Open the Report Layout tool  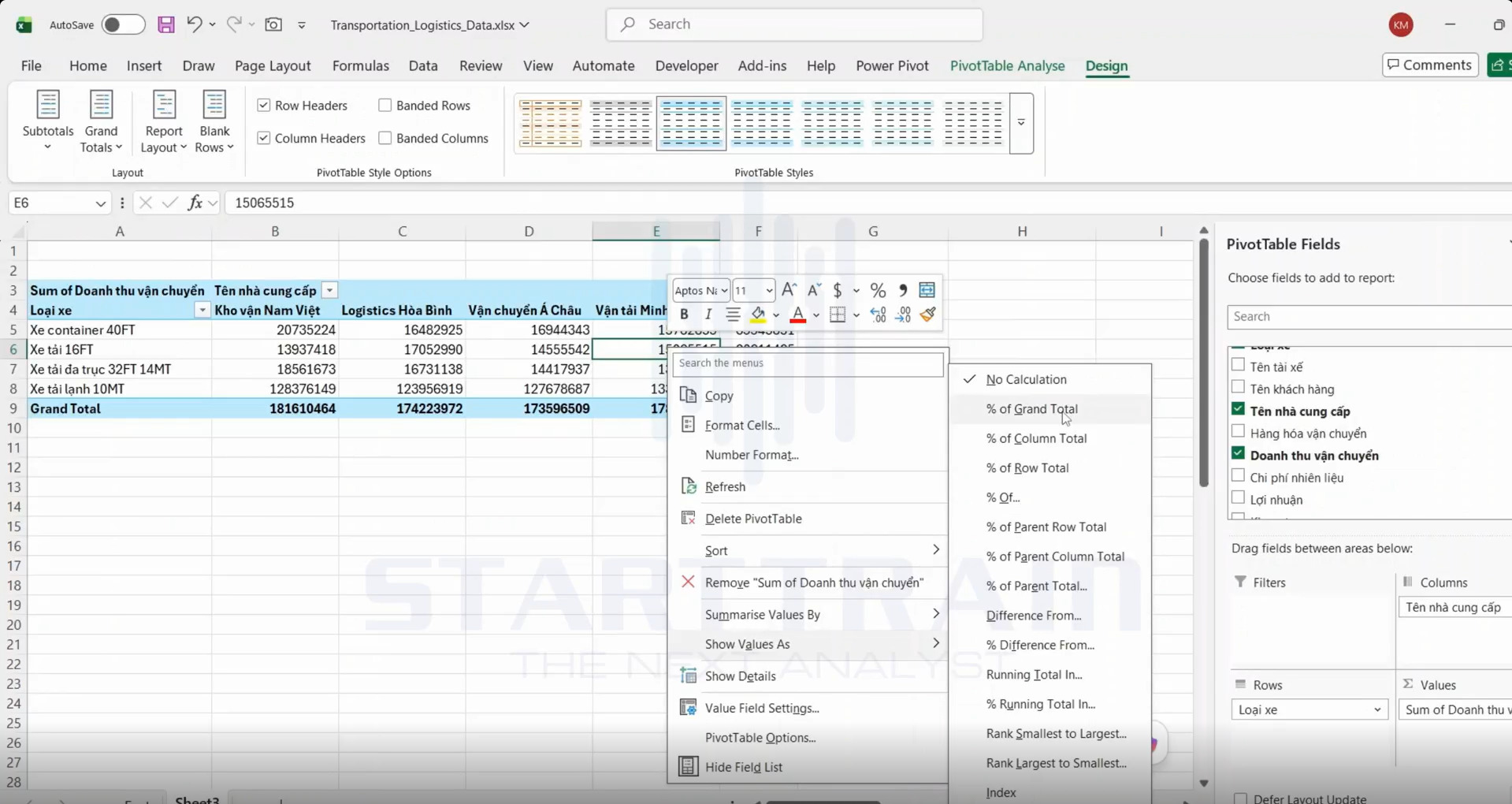(x=163, y=121)
